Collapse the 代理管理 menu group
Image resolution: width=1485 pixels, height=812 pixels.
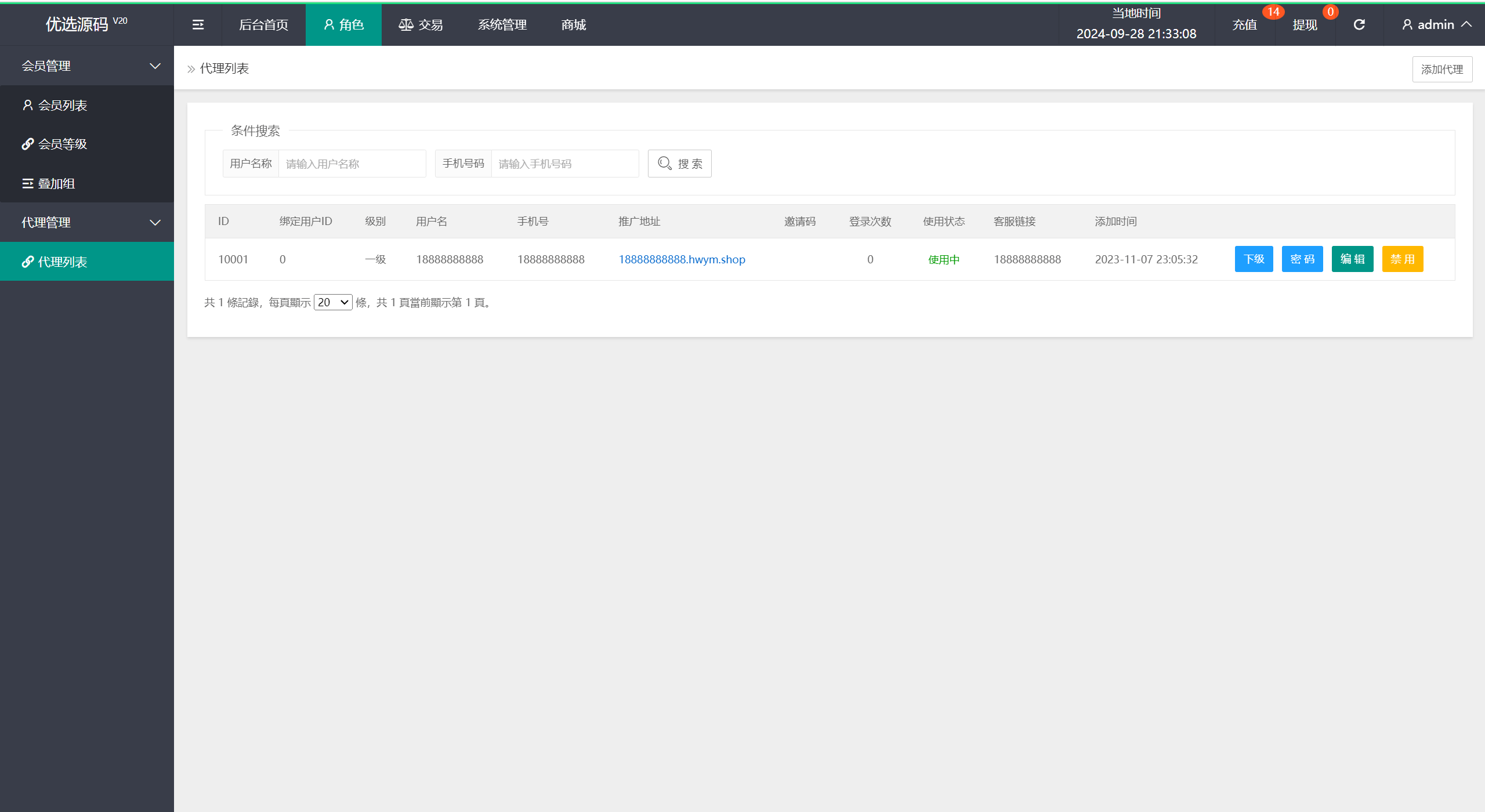(87, 223)
